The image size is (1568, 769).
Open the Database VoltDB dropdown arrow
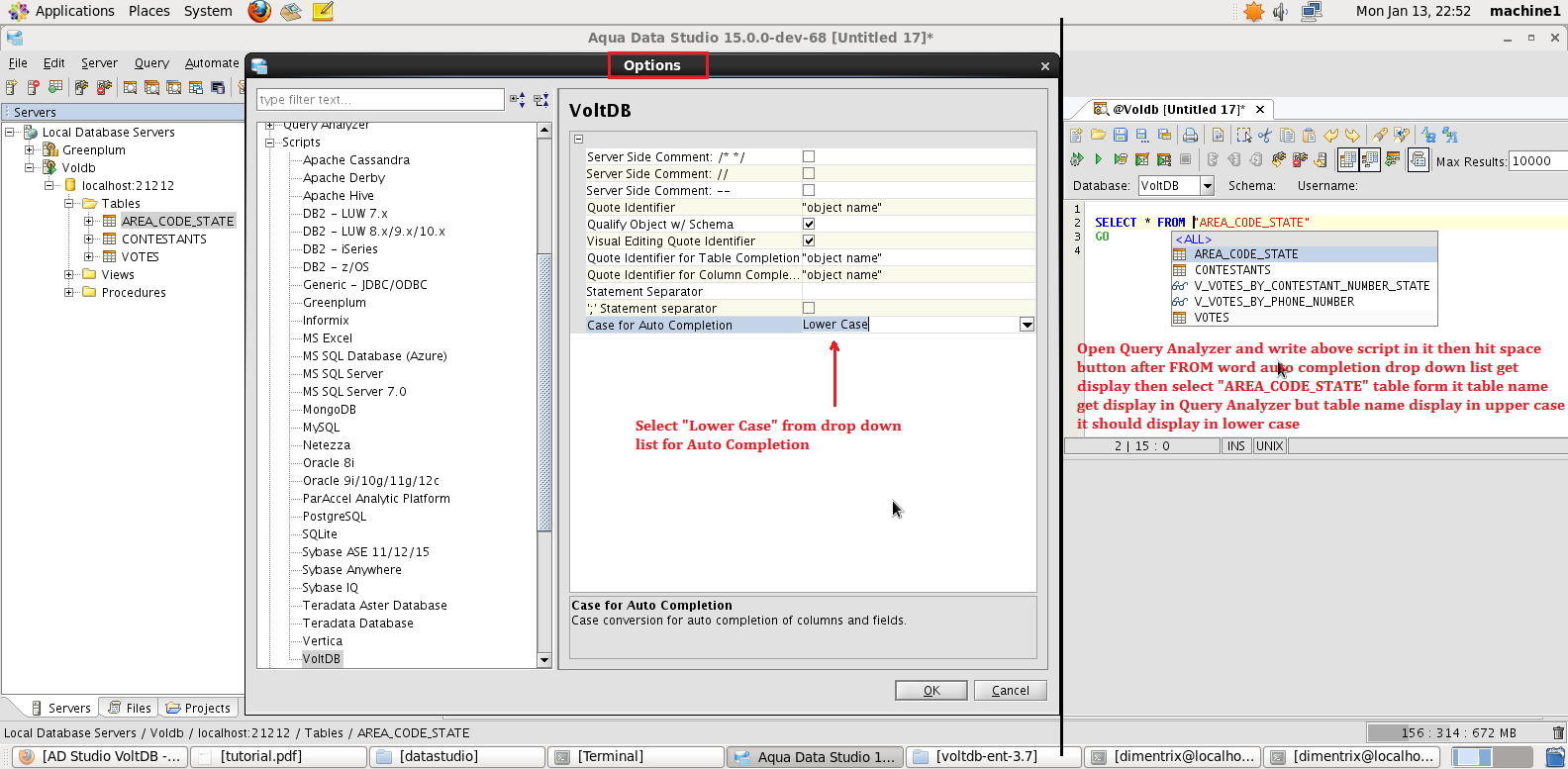1207,185
